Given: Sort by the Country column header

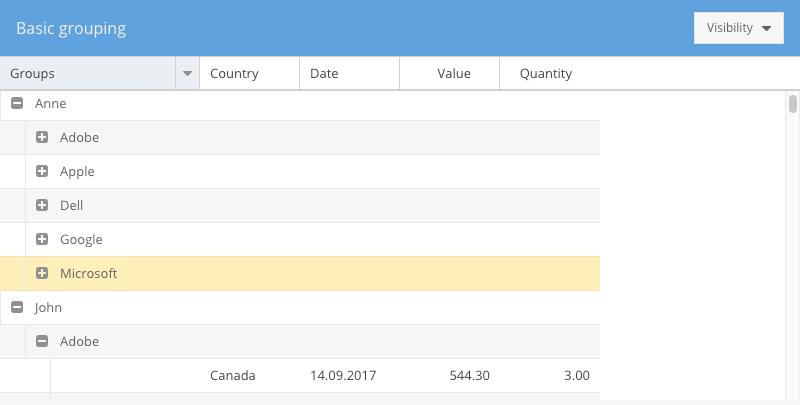Looking at the screenshot, I should [249, 73].
